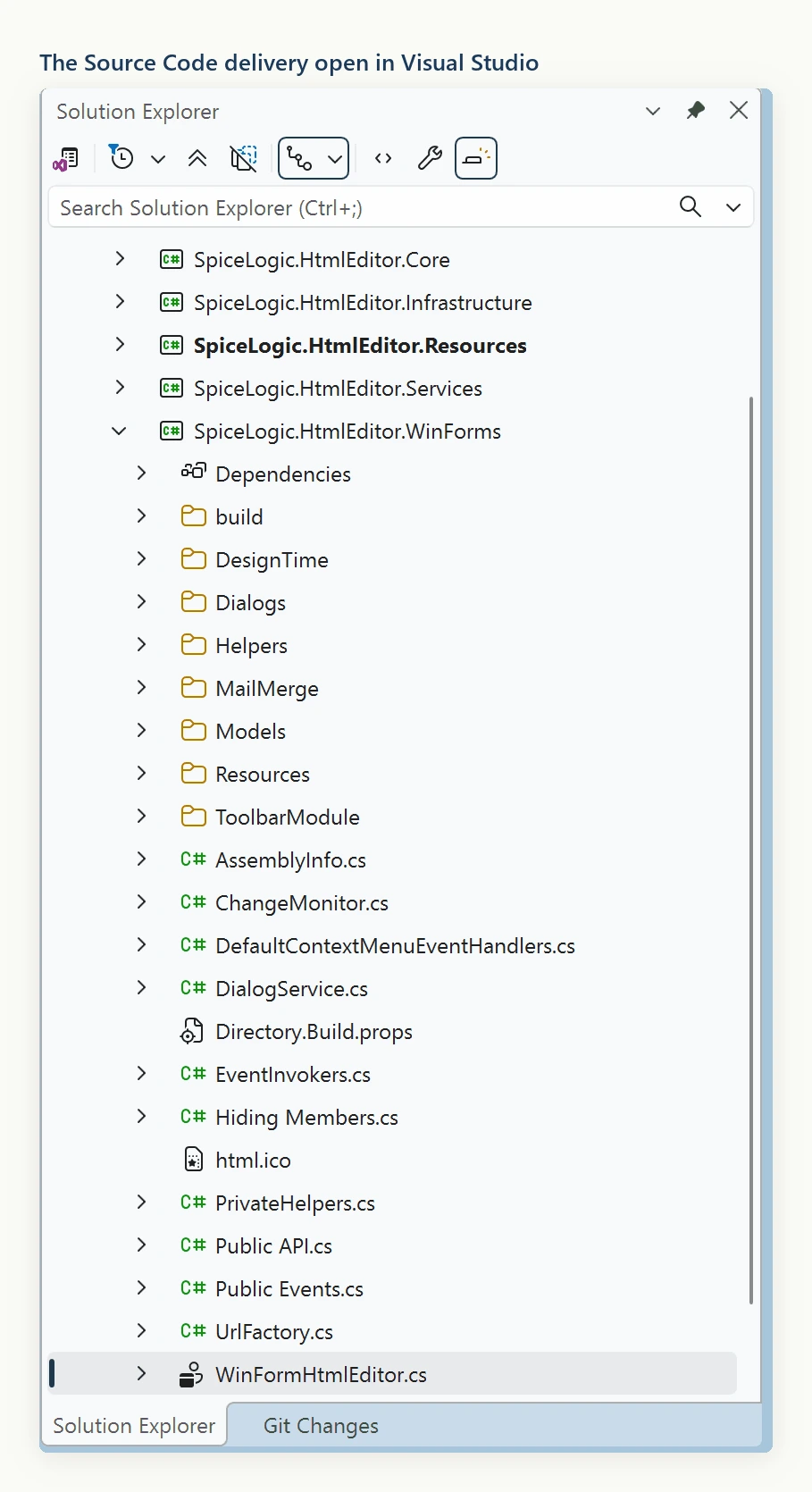Select DefaultContextMenuEventHandlers.cs file
Image resolution: width=812 pixels, height=1492 pixels.
tap(396, 946)
